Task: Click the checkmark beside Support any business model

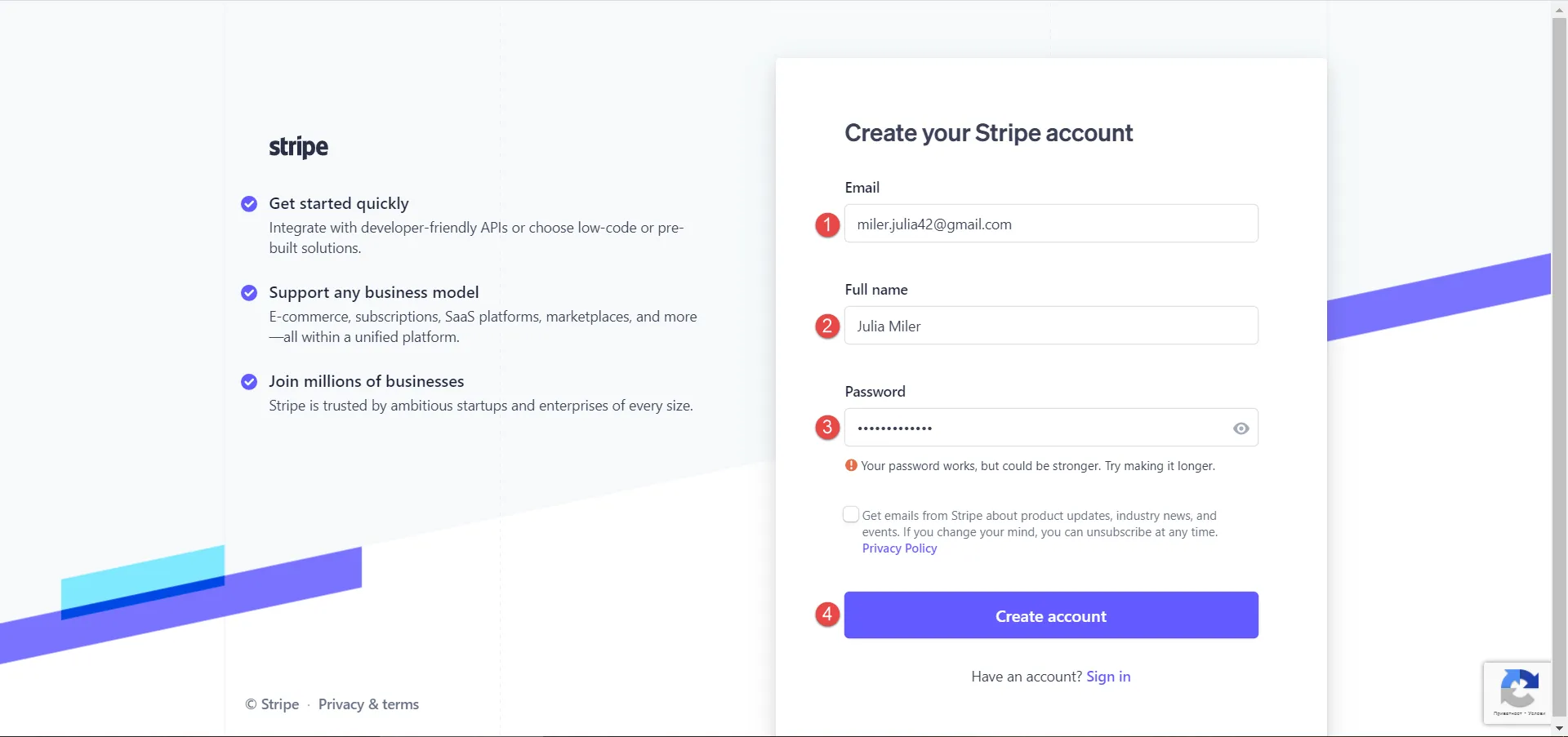Action: click(247, 292)
